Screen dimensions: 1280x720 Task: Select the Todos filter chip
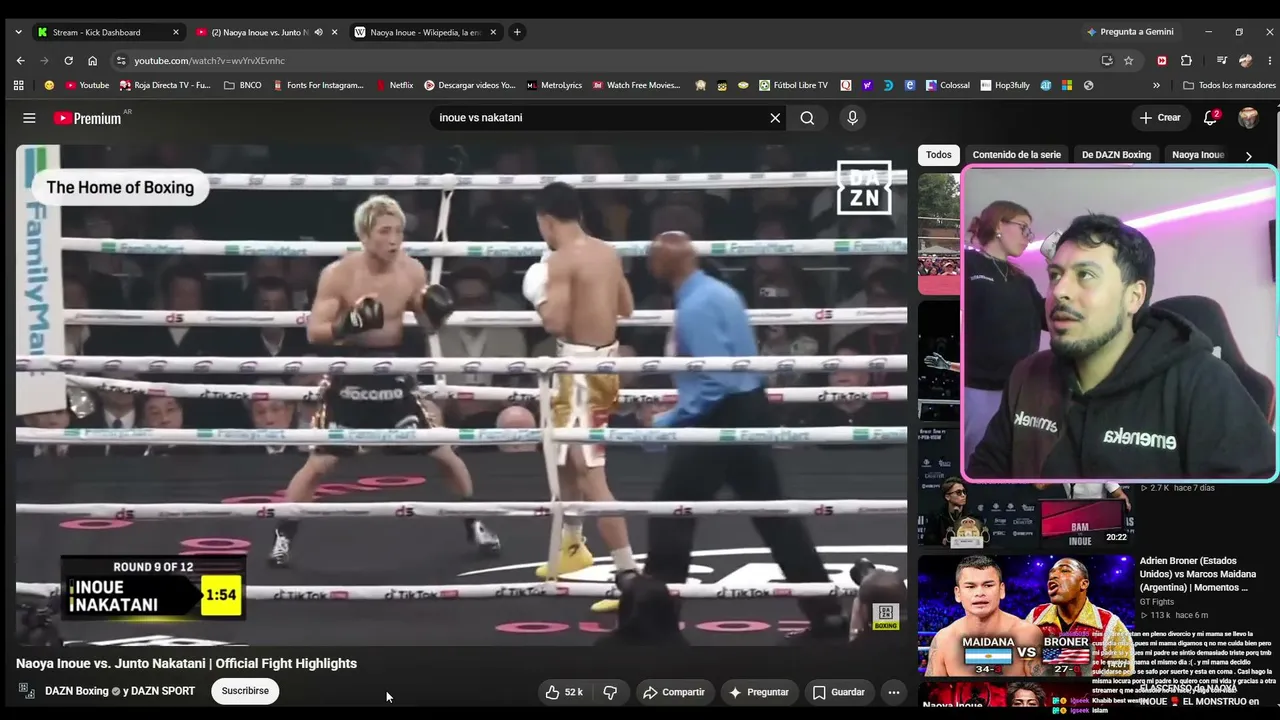tap(939, 155)
